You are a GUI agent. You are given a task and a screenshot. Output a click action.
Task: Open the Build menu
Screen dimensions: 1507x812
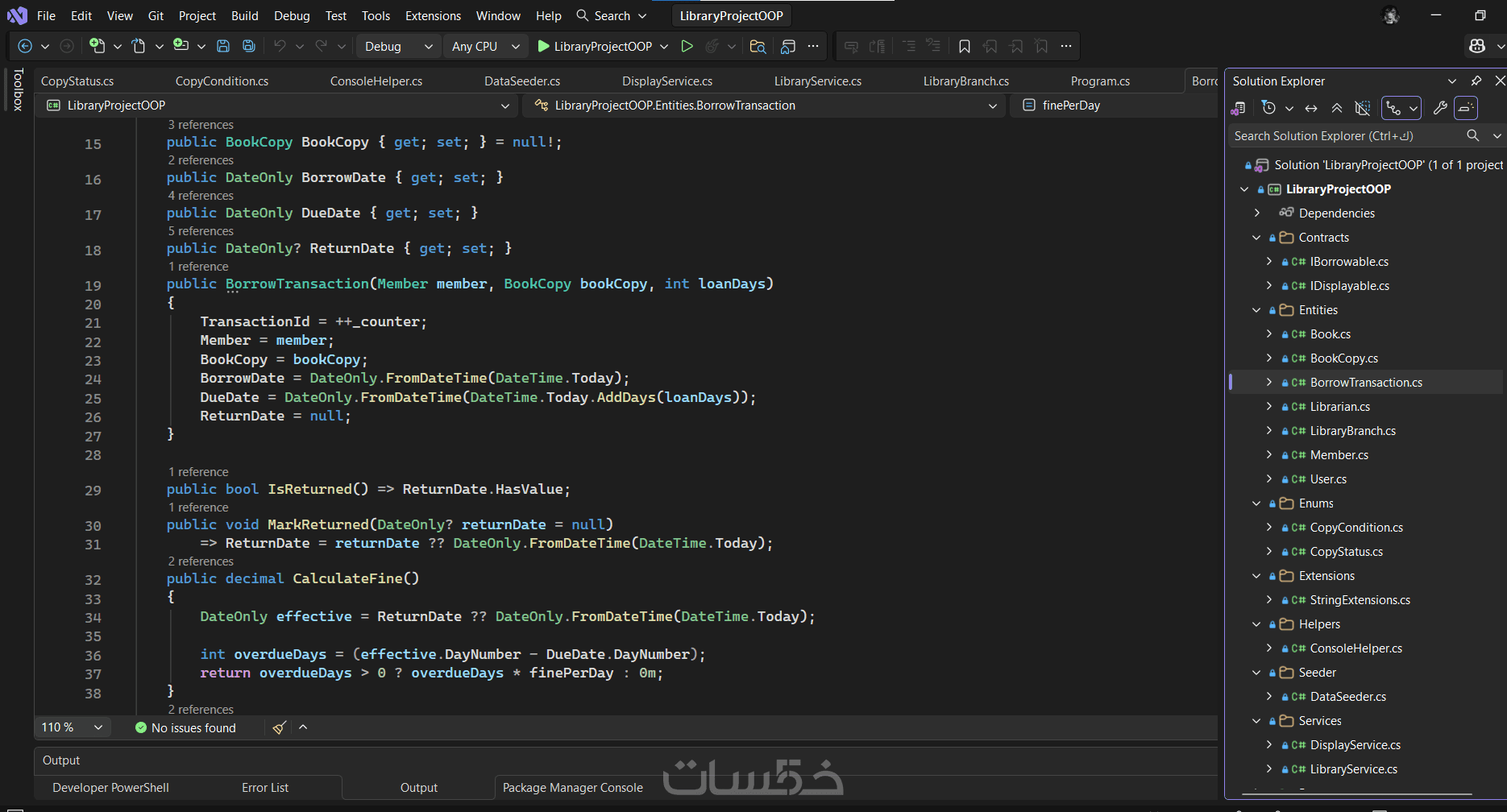click(245, 16)
